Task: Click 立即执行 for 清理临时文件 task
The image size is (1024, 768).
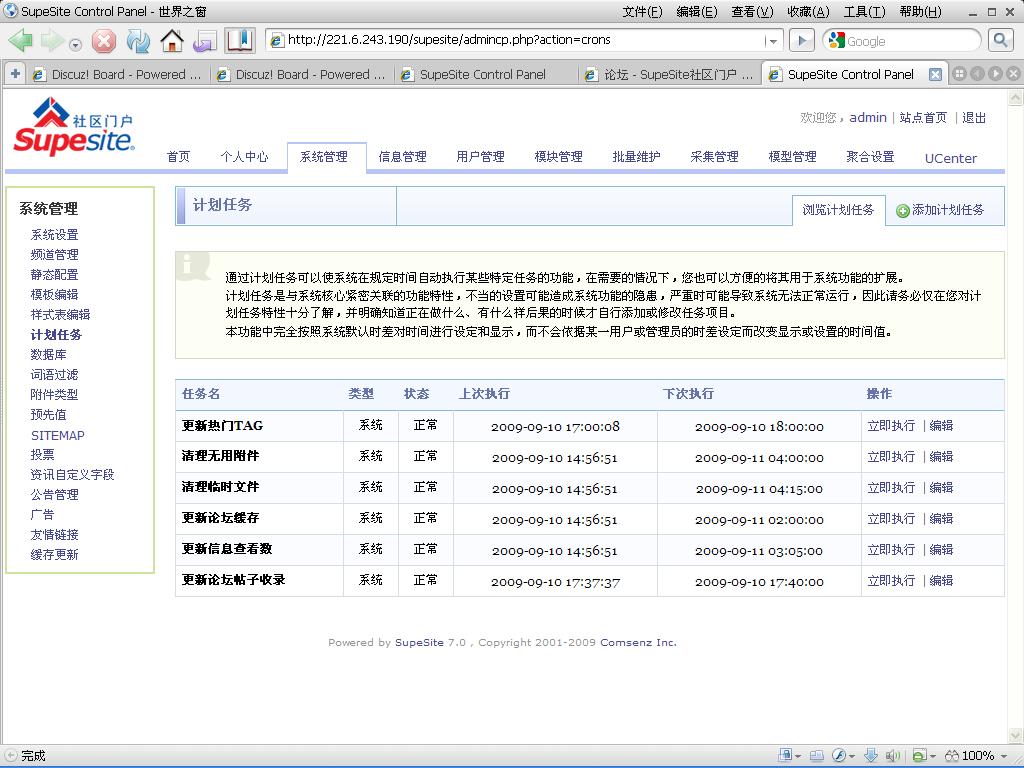Action: [x=891, y=488]
